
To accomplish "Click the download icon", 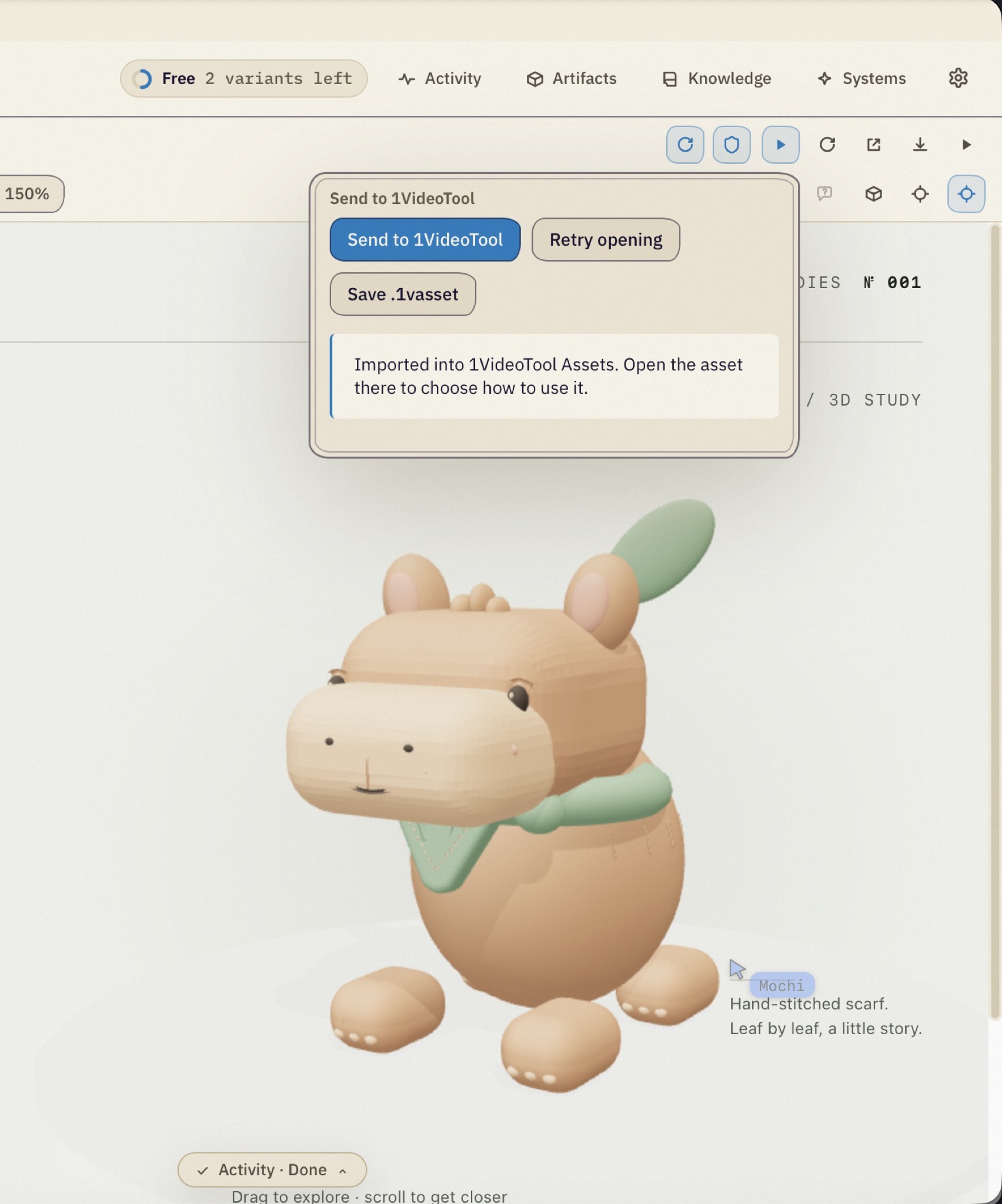I will [x=920, y=145].
